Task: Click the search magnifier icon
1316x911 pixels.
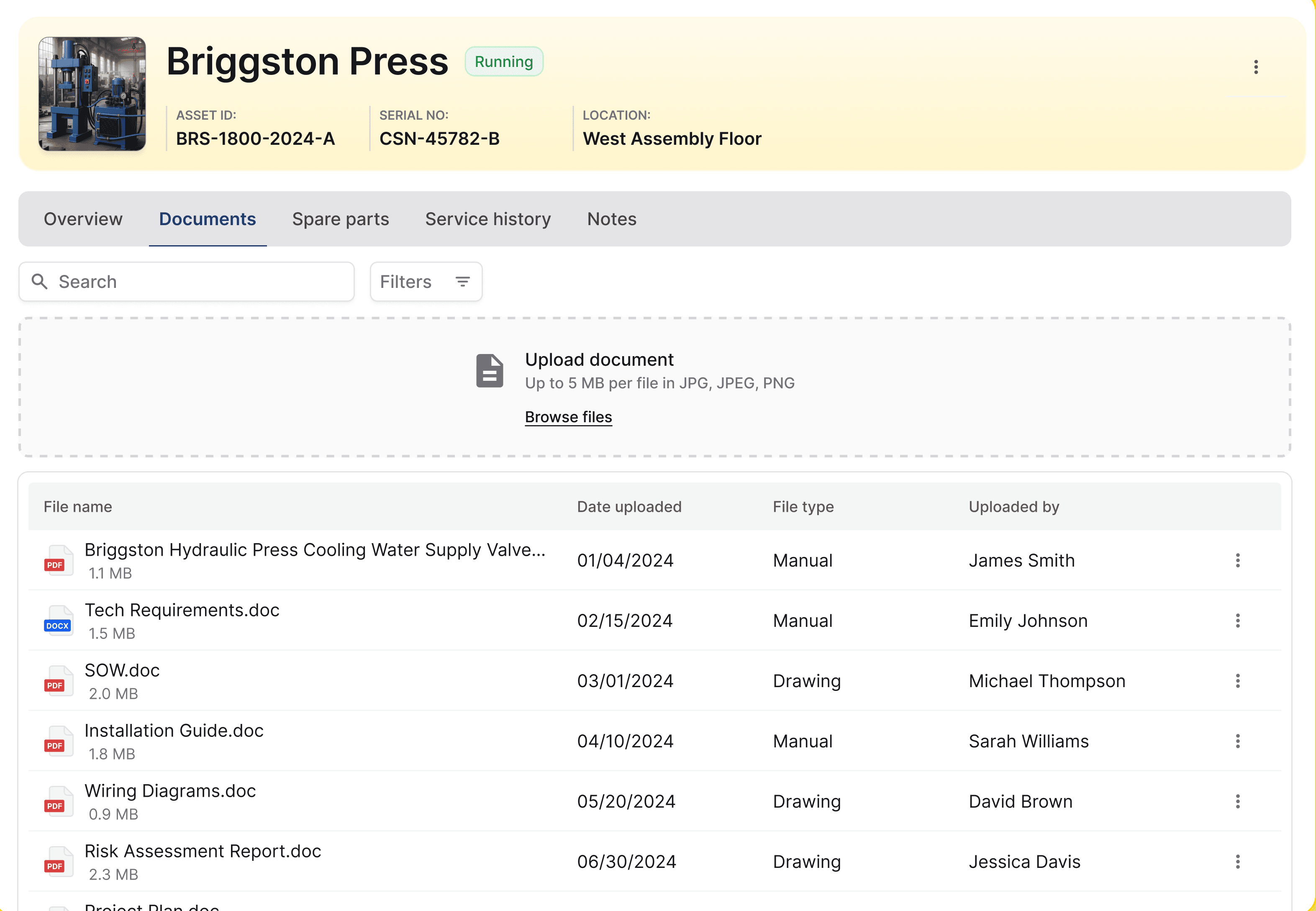Action: (x=39, y=281)
